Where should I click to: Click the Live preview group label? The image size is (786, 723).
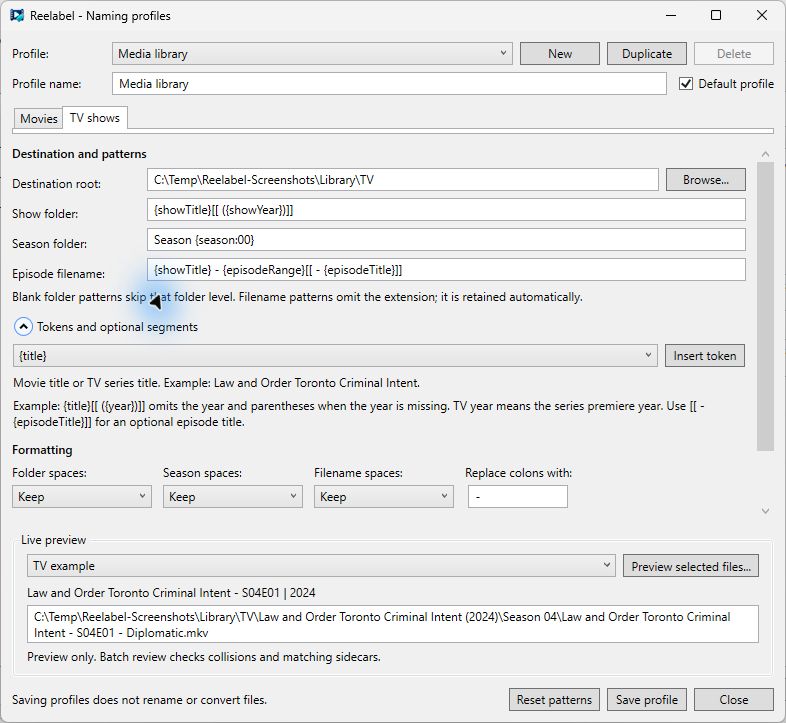point(54,540)
